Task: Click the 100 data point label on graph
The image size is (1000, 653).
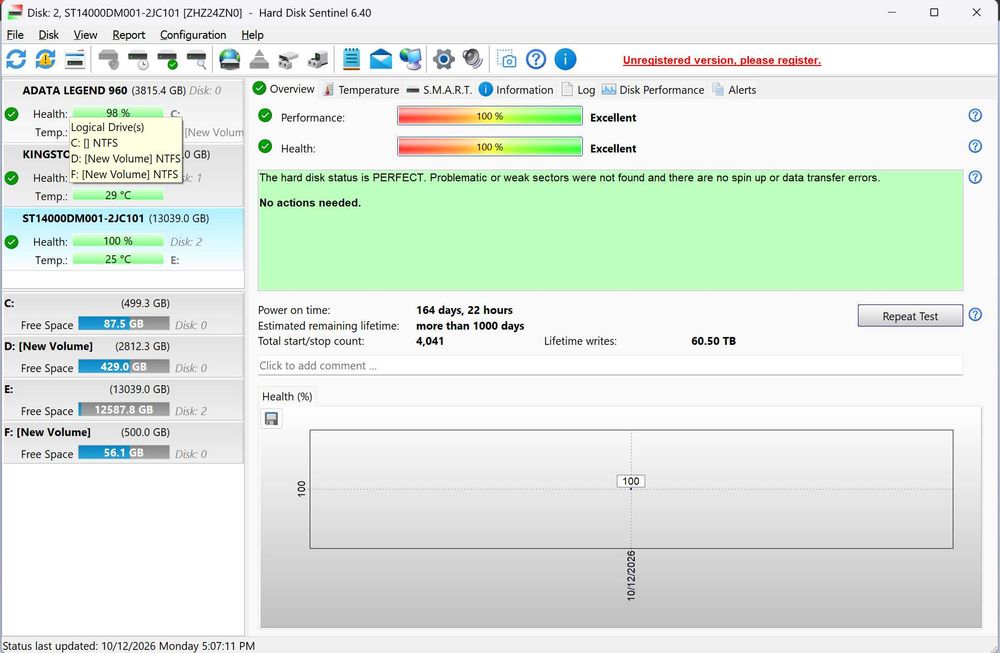Action: point(631,481)
